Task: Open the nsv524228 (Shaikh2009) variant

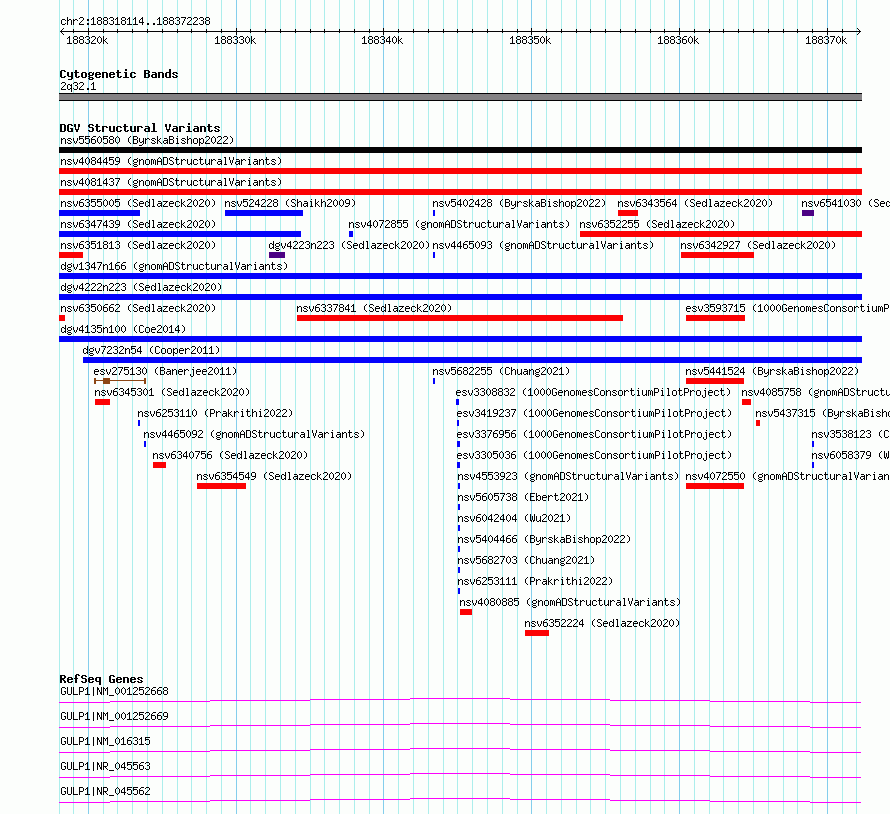Action: click(290, 203)
